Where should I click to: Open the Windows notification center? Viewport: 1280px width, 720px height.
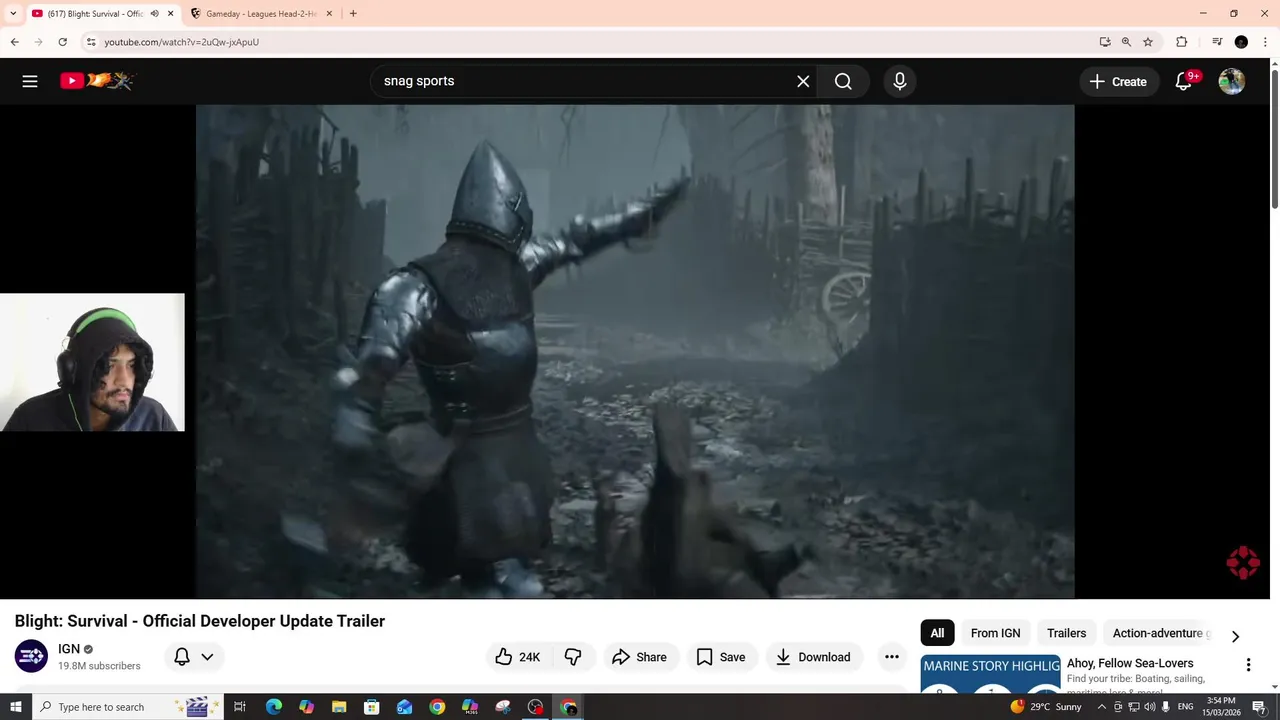1259,707
